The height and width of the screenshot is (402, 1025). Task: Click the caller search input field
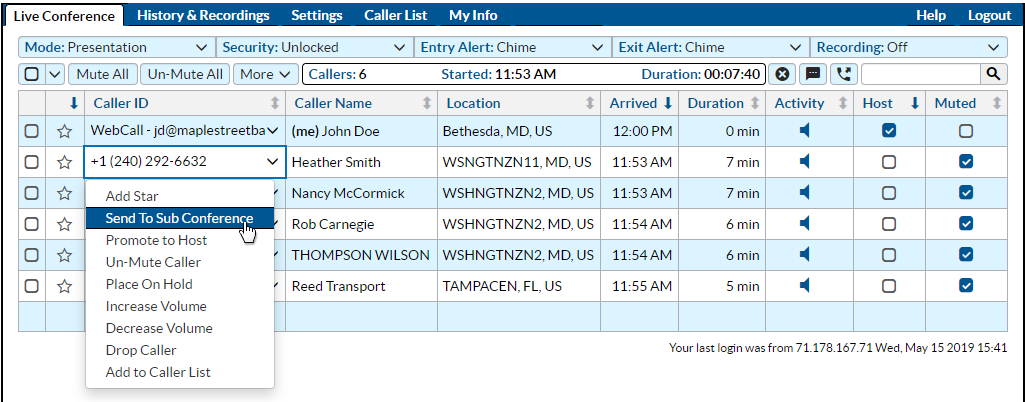(x=921, y=75)
